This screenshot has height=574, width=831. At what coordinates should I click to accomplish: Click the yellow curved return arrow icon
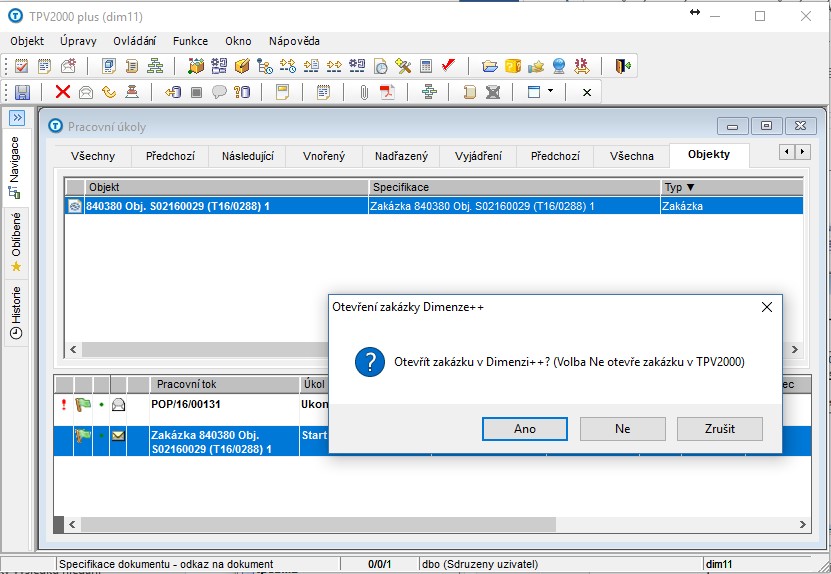tap(109, 92)
